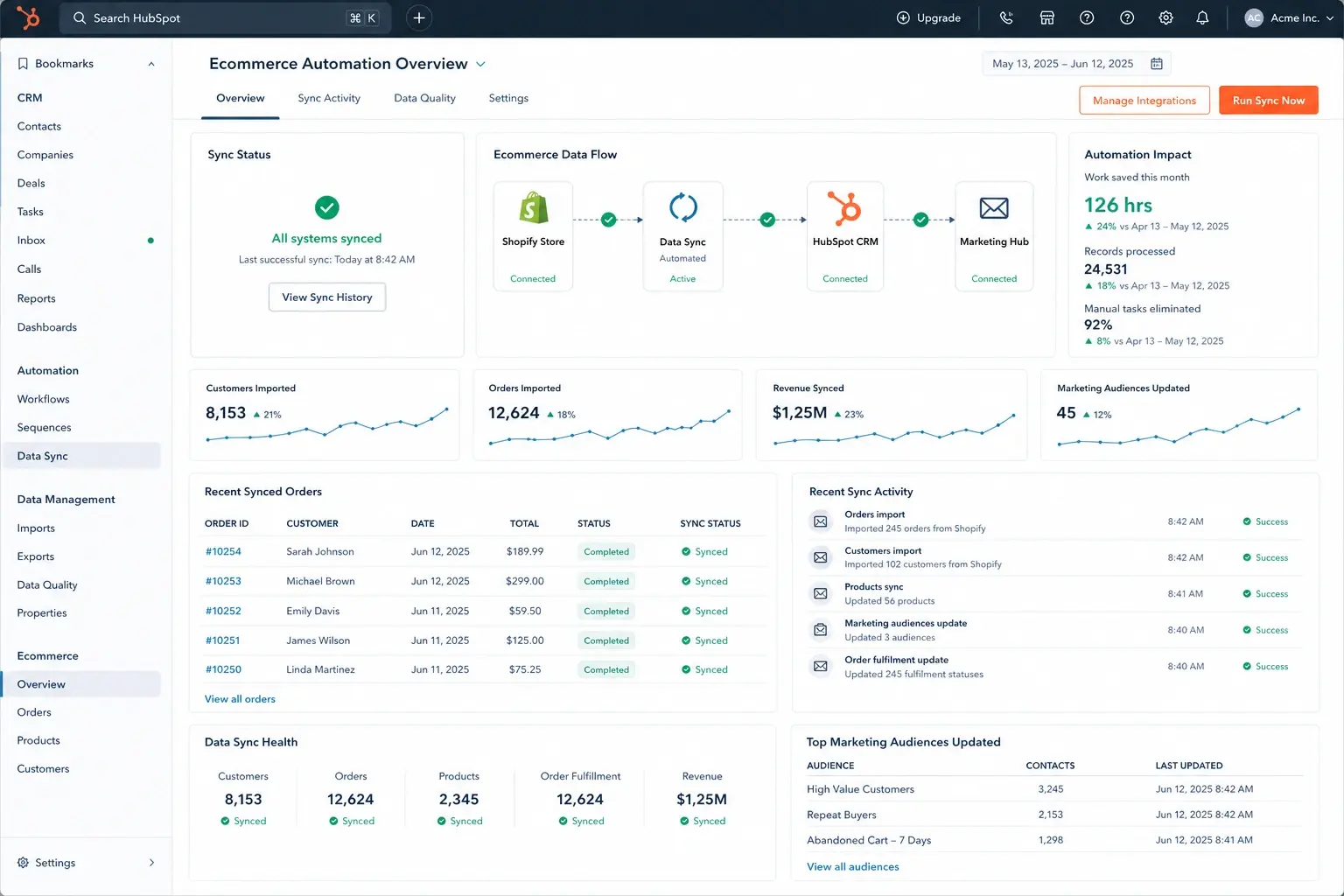The width and height of the screenshot is (1344, 896).
Task: Open the View all orders link
Action: pos(240,699)
